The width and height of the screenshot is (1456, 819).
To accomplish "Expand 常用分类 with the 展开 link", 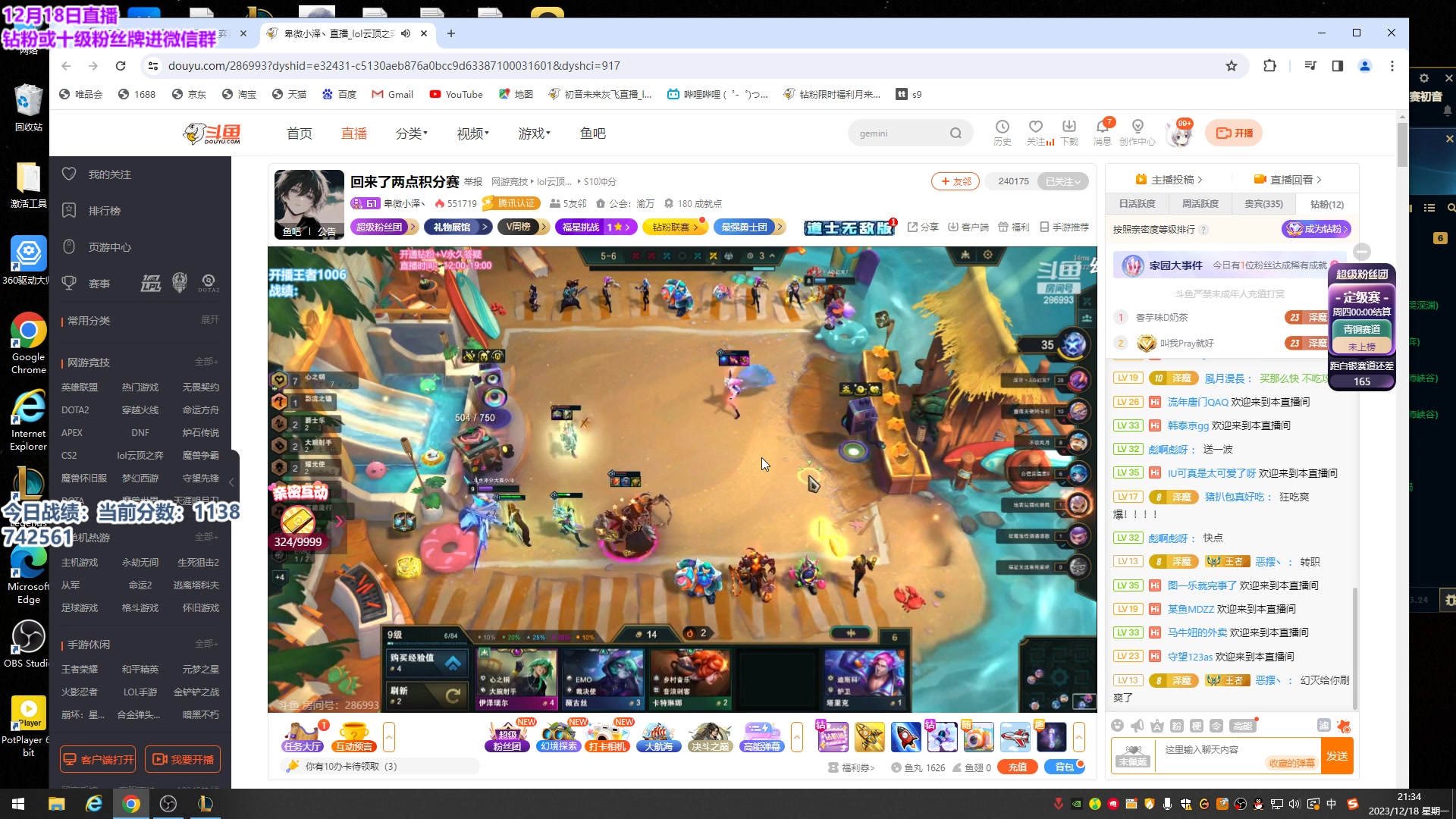I will 209,320.
